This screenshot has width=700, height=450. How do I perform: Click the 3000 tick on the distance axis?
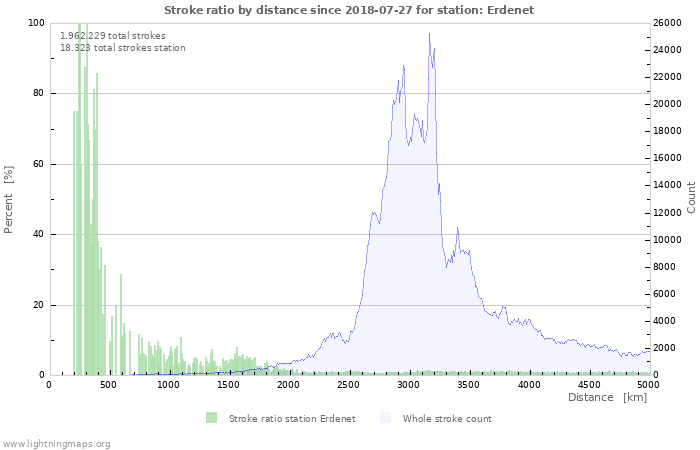point(408,384)
